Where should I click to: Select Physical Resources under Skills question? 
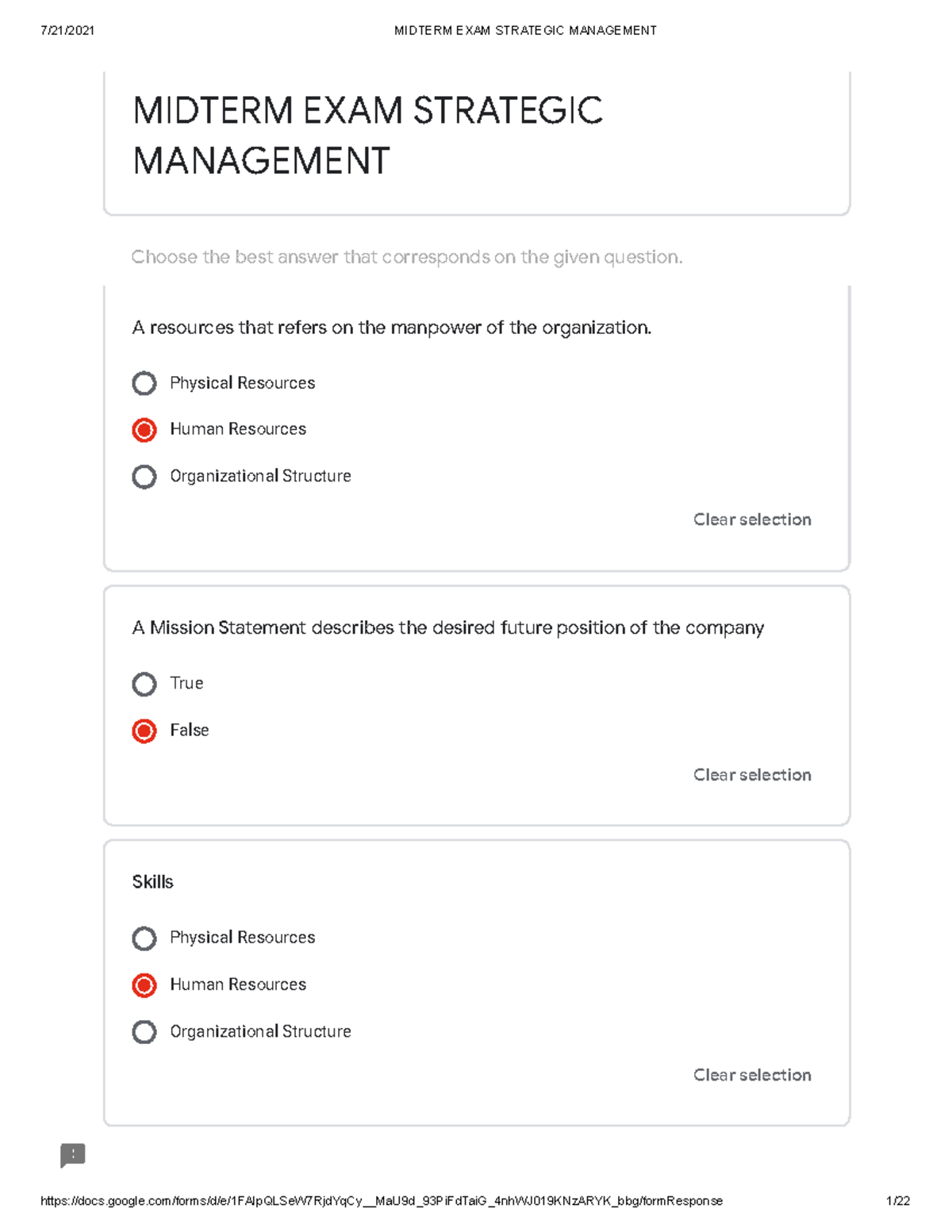pyautogui.click(x=144, y=938)
